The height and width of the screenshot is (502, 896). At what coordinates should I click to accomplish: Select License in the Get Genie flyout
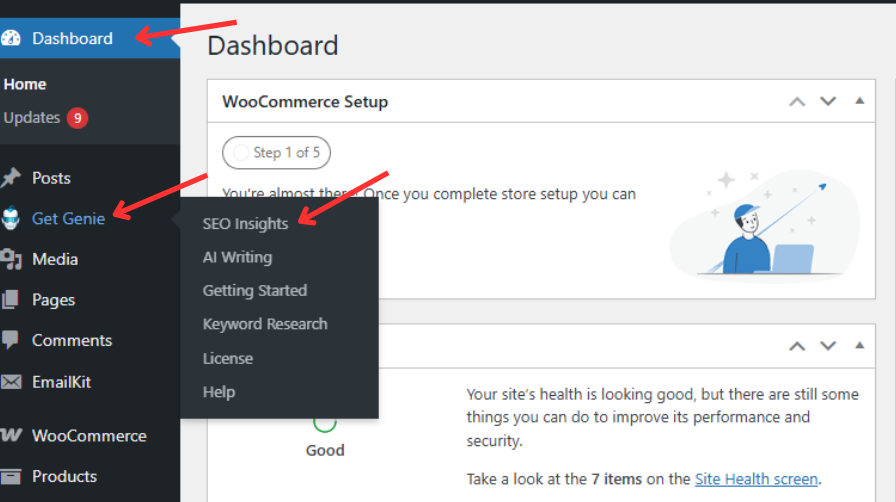(x=227, y=358)
